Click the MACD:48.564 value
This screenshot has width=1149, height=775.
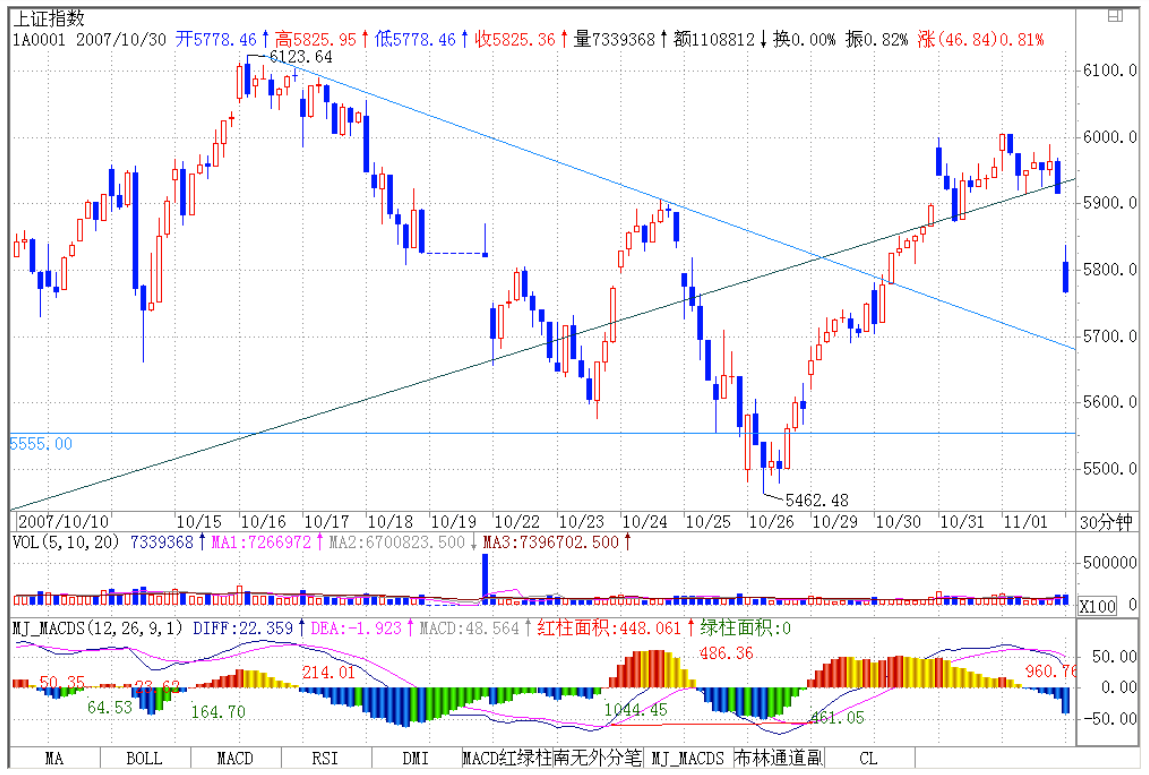(469, 628)
